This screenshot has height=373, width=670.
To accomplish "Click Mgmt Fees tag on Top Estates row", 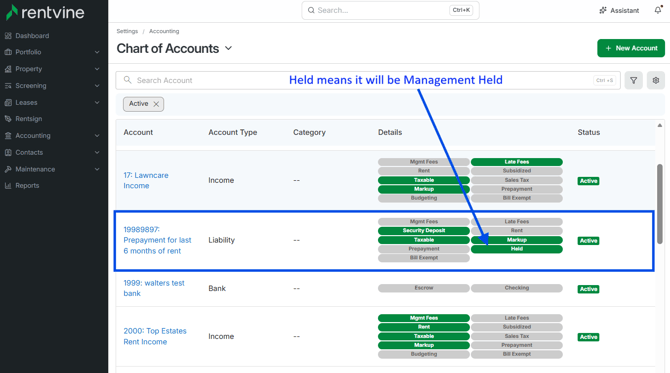I will click(424, 318).
